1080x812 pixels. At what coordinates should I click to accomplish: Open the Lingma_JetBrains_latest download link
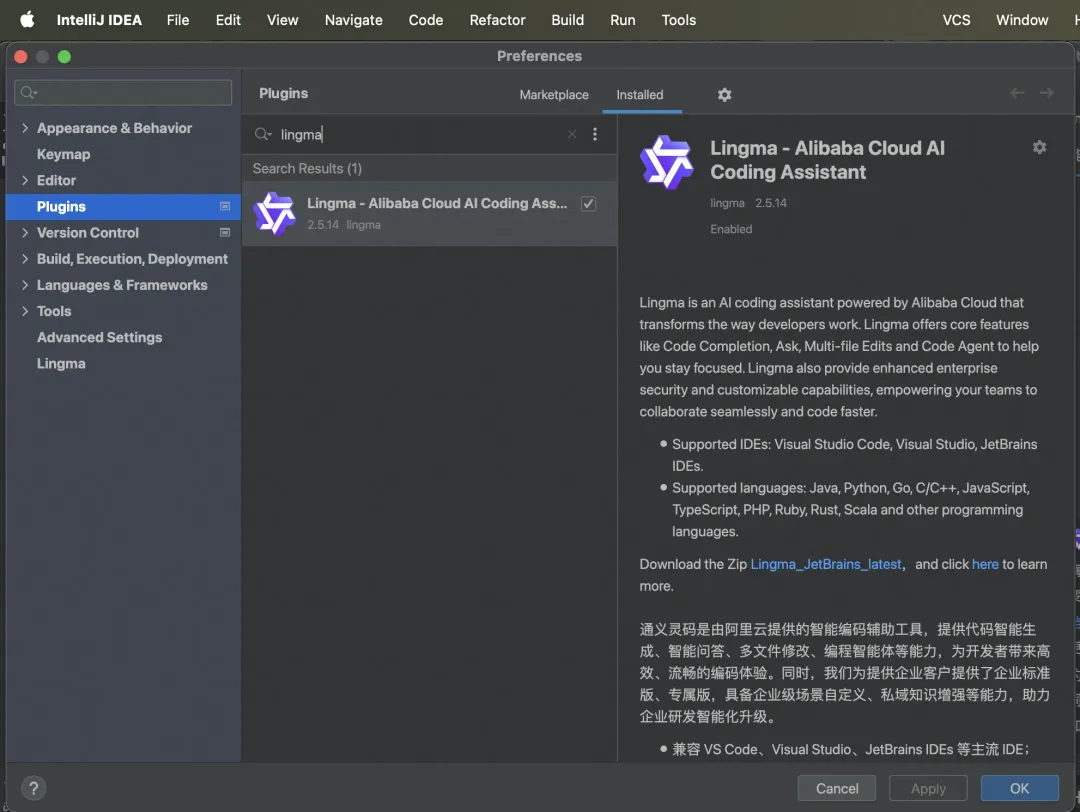tap(826, 564)
